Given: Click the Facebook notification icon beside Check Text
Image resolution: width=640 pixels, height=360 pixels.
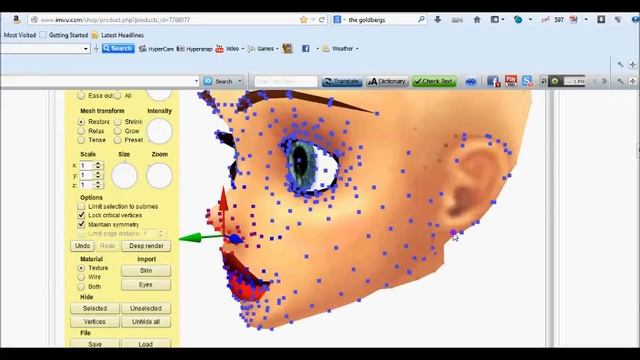Looking at the screenshot, I should tap(493, 81).
